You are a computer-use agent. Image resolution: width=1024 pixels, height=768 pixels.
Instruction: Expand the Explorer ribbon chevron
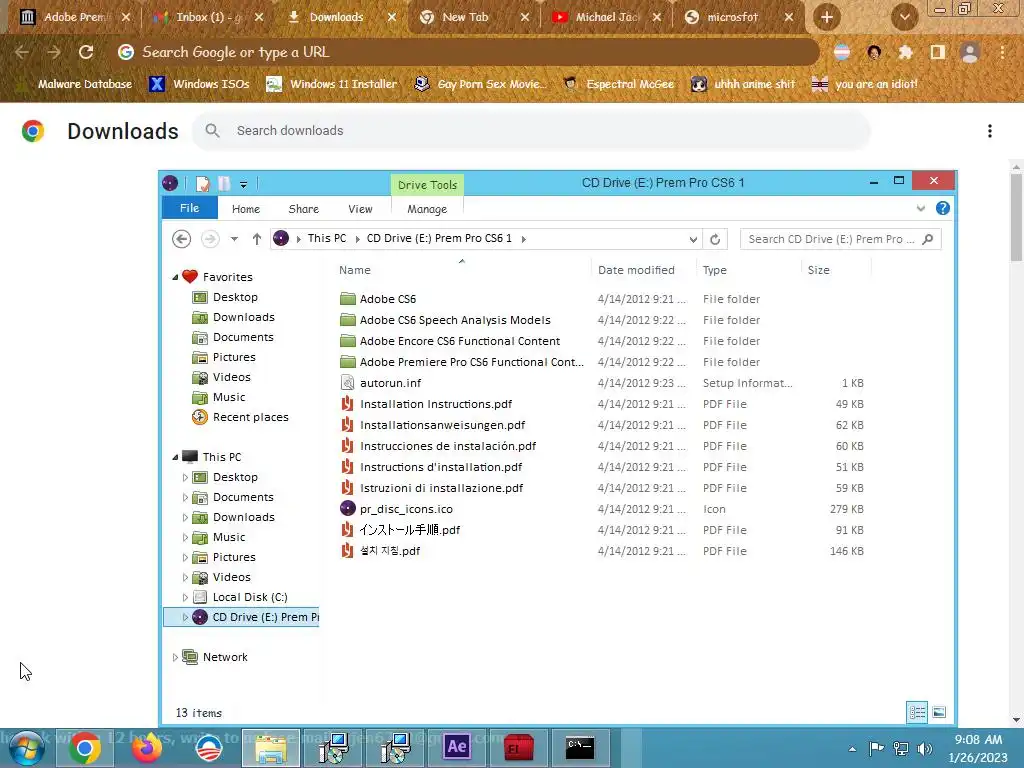(x=920, y=208)
